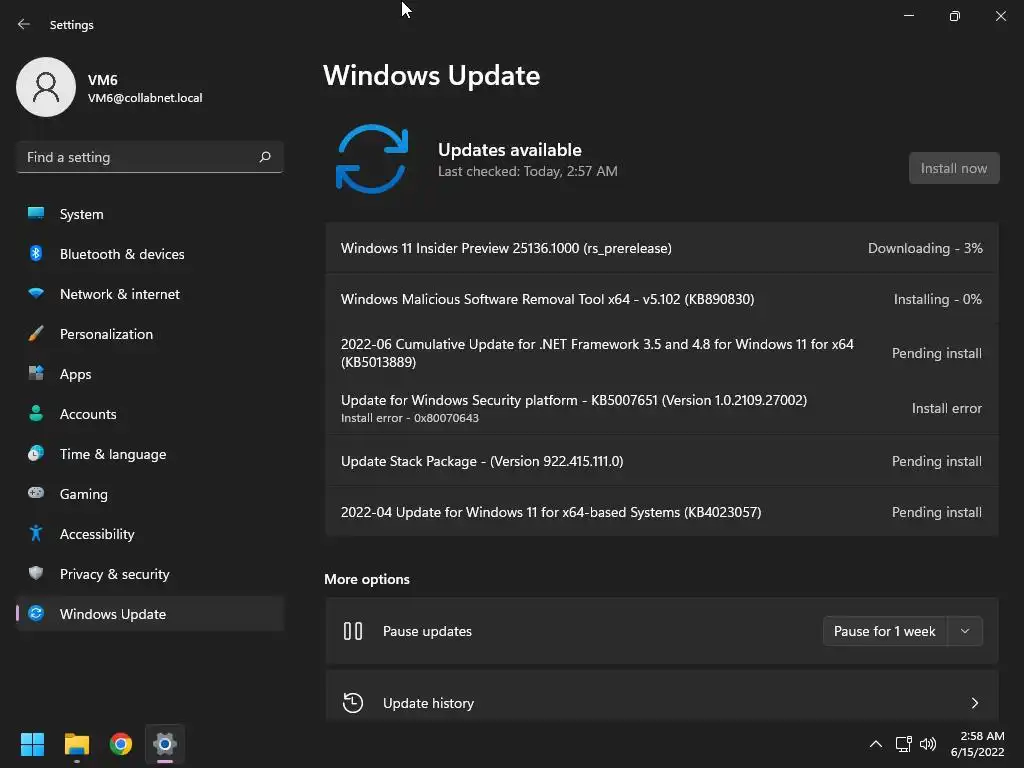Click the search magnifier icon
This screenshot has width=1024, height=768.
point(264,157)
